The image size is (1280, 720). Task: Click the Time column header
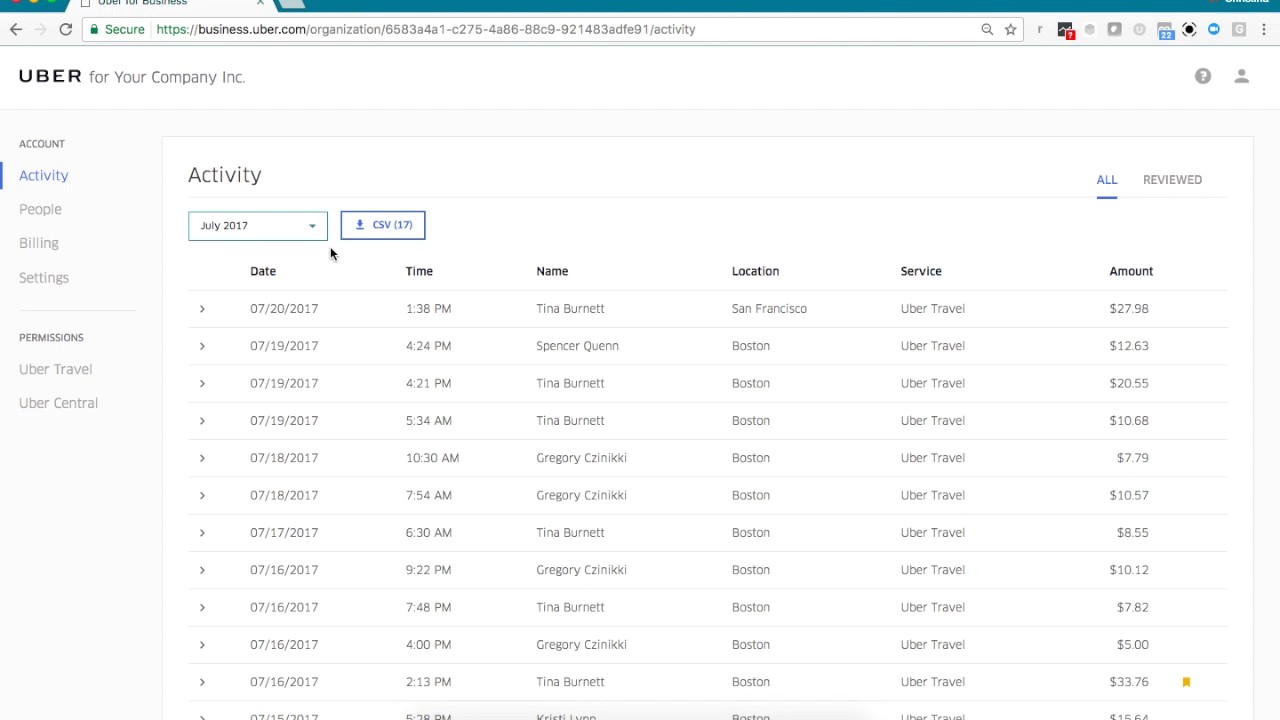(x=419, y=271)
